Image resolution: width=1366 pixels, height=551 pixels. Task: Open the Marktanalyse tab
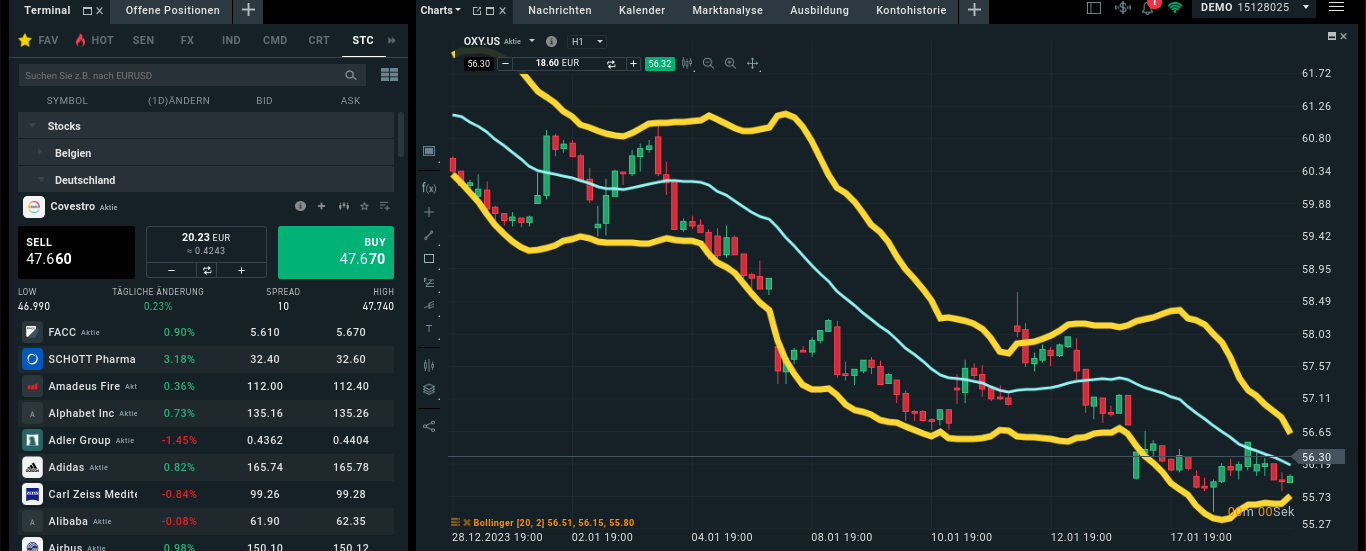727,11
